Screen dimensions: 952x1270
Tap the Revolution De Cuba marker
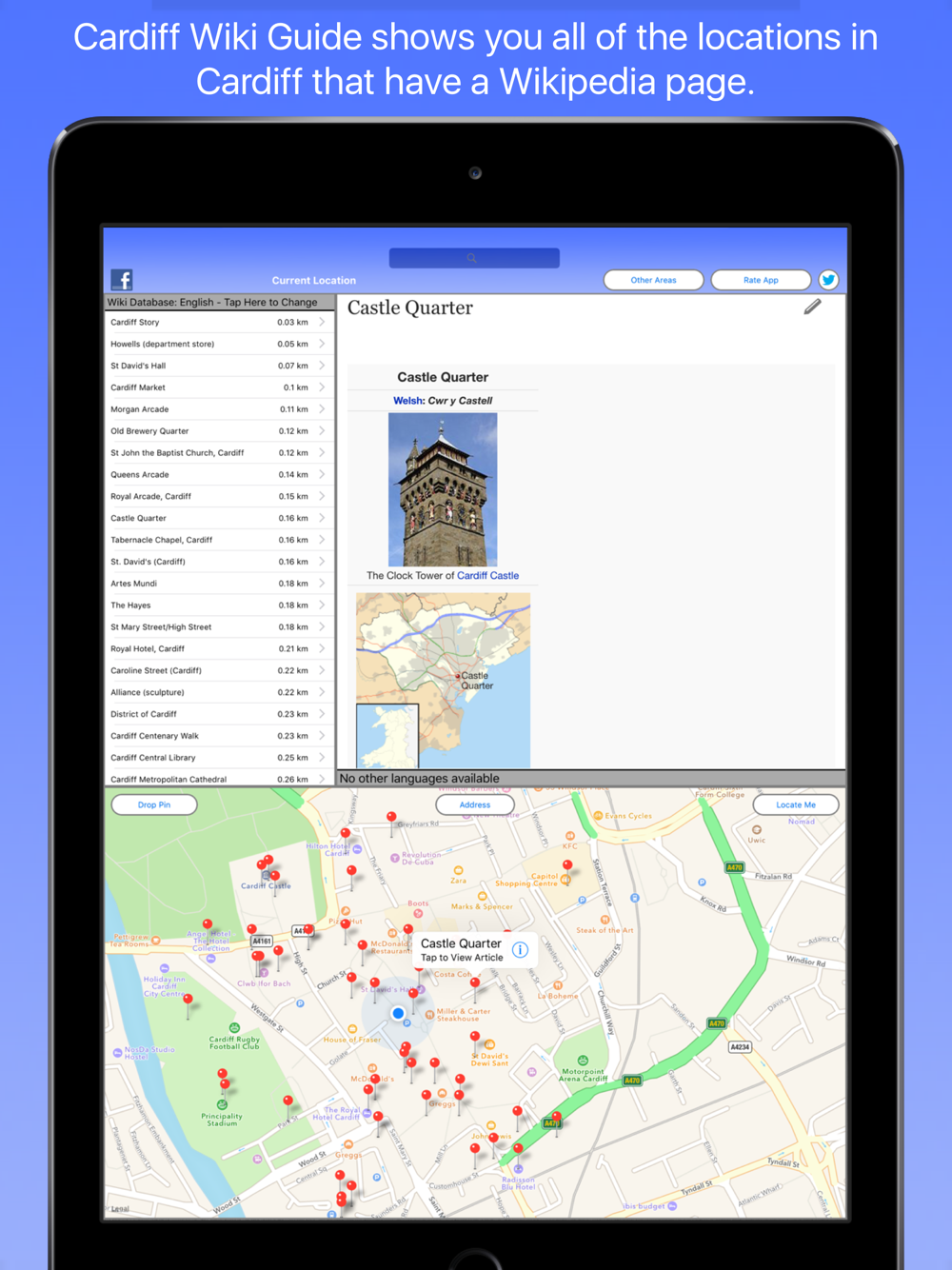pyautogui.click(x=395, y=858)
